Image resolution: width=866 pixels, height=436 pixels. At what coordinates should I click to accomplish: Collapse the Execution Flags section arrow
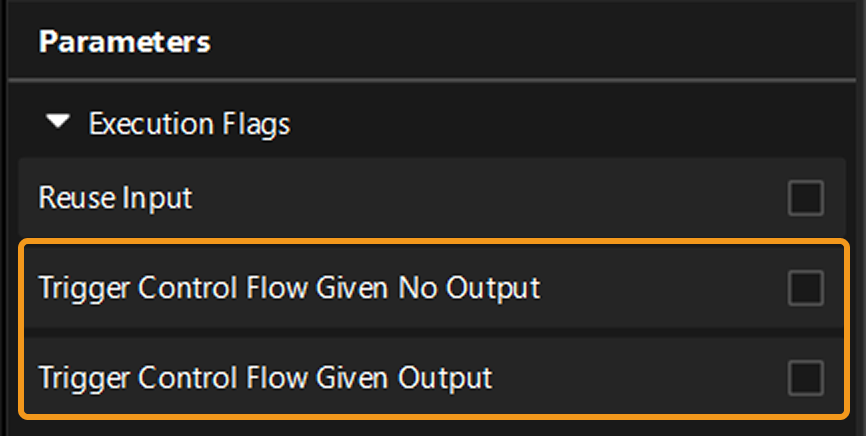coord(60,123)
